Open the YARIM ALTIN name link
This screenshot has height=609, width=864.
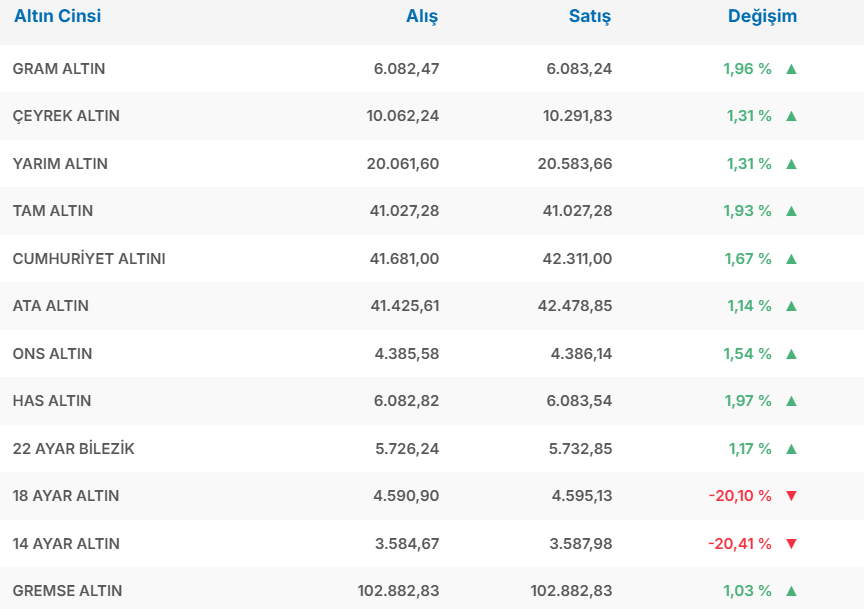click(60, 164)
